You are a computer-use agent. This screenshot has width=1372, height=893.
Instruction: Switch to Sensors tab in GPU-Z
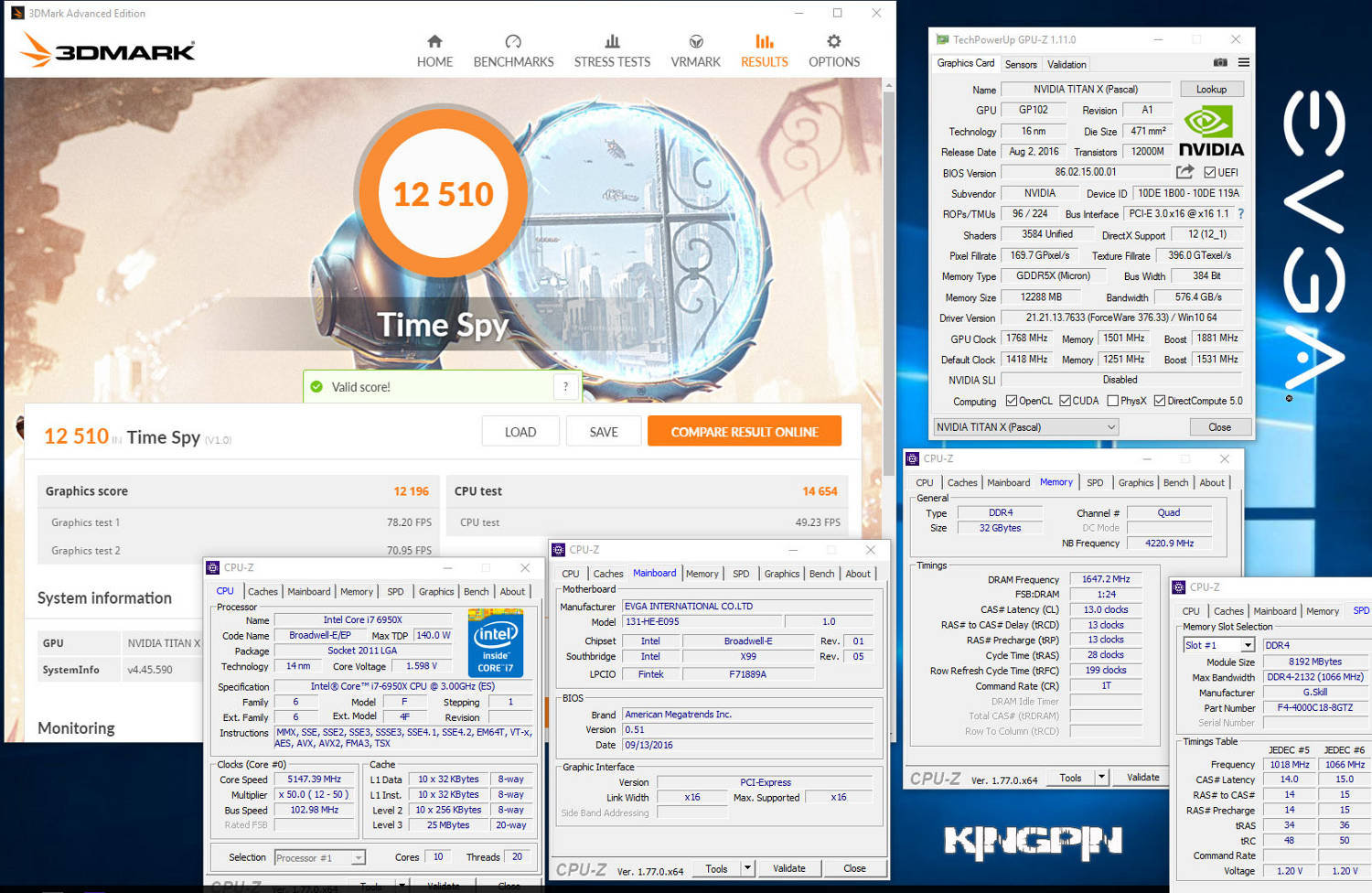click(1021, 64)
